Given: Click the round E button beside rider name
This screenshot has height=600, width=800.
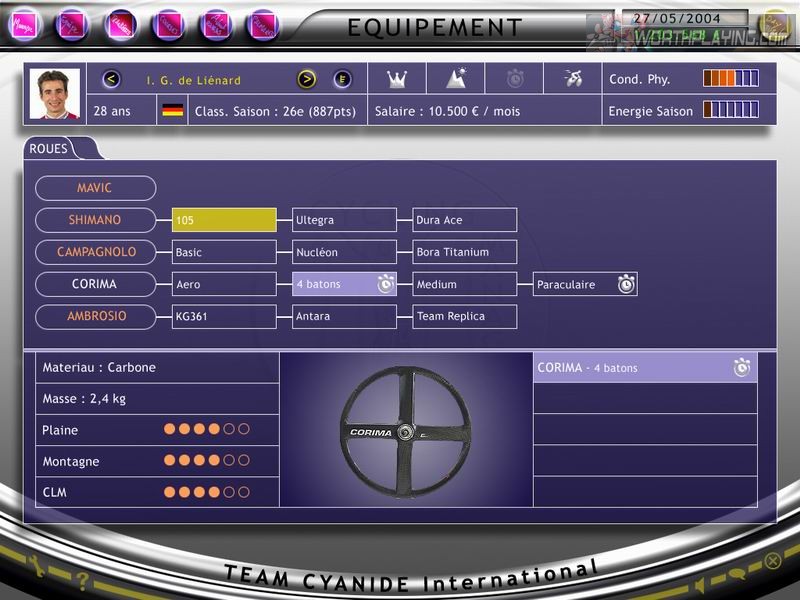Looking at the screenshot, I should (342, 79).
